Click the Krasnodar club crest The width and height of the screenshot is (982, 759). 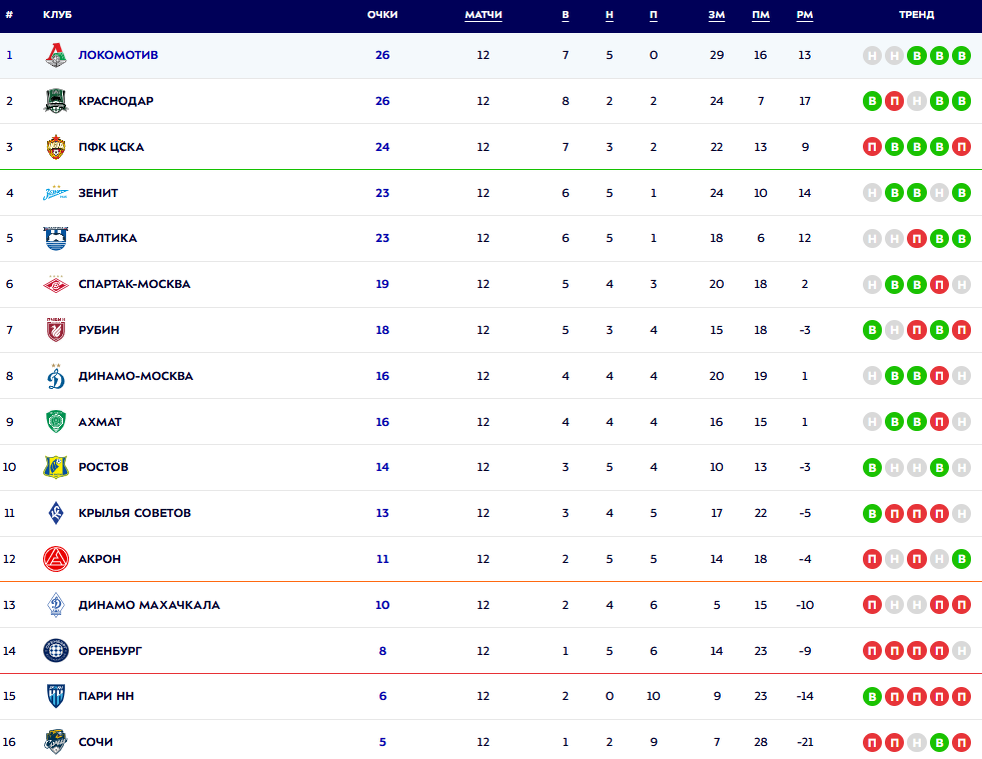[56, 101]
